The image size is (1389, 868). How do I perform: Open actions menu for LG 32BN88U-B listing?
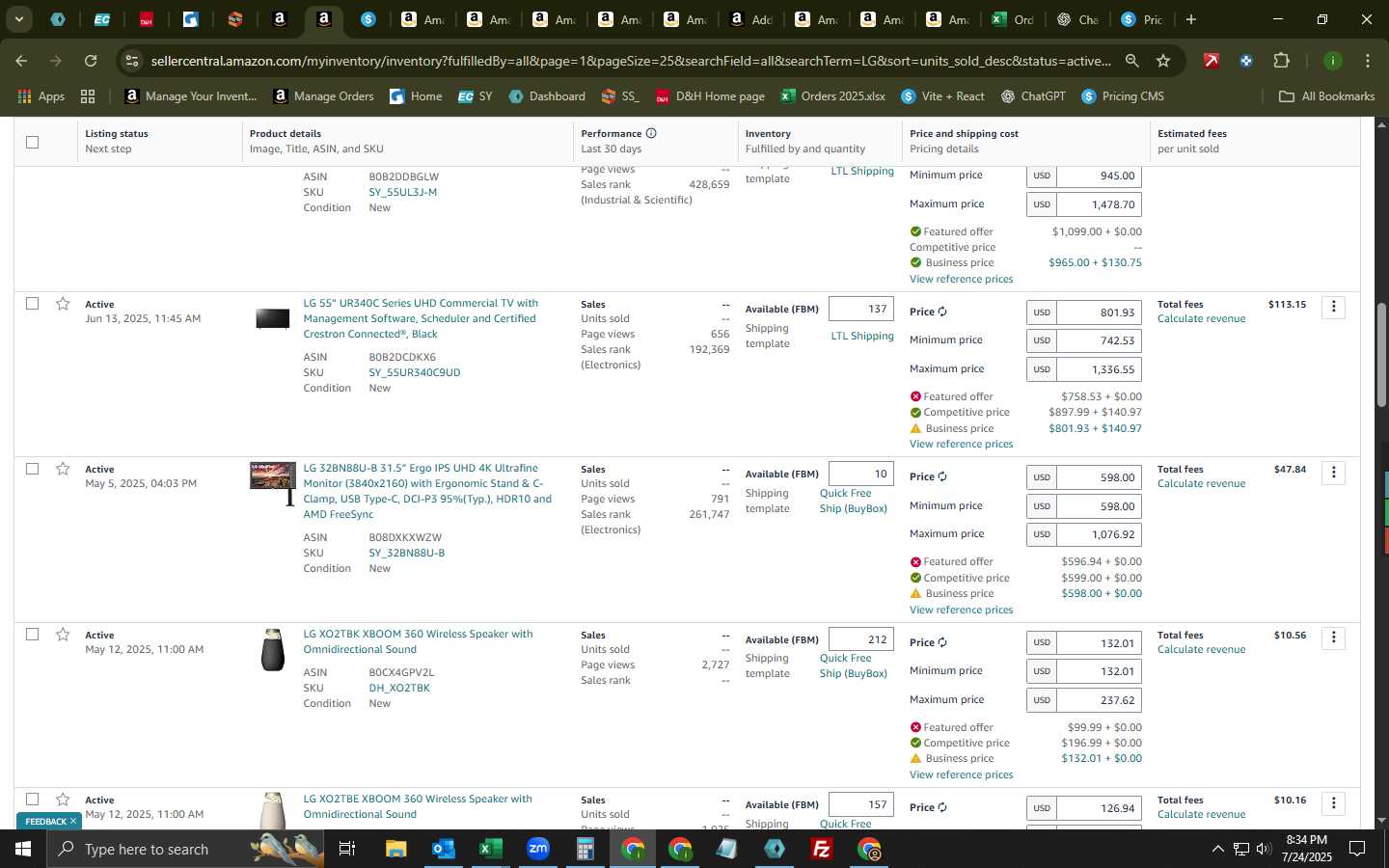pyautogui.click(x=1333, y=472)
